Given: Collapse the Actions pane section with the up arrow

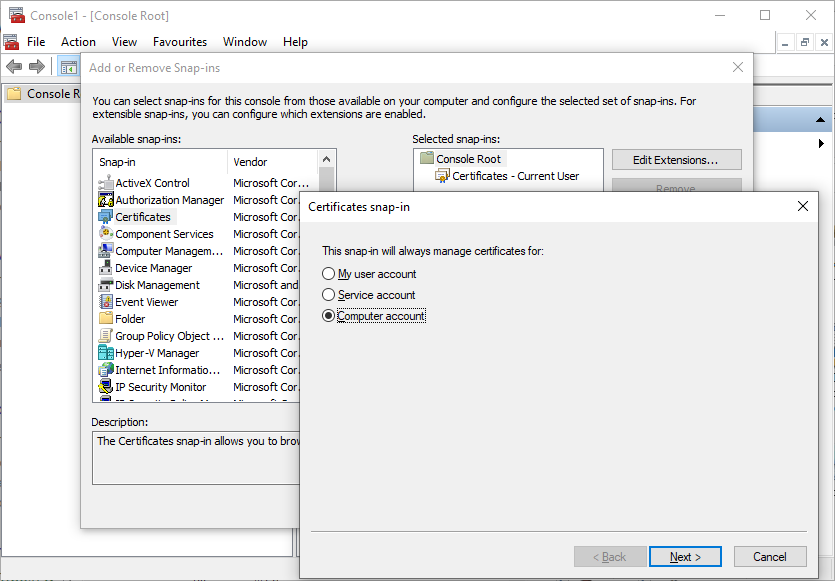Looking at the screenshot, I should (x=820, y=120).
